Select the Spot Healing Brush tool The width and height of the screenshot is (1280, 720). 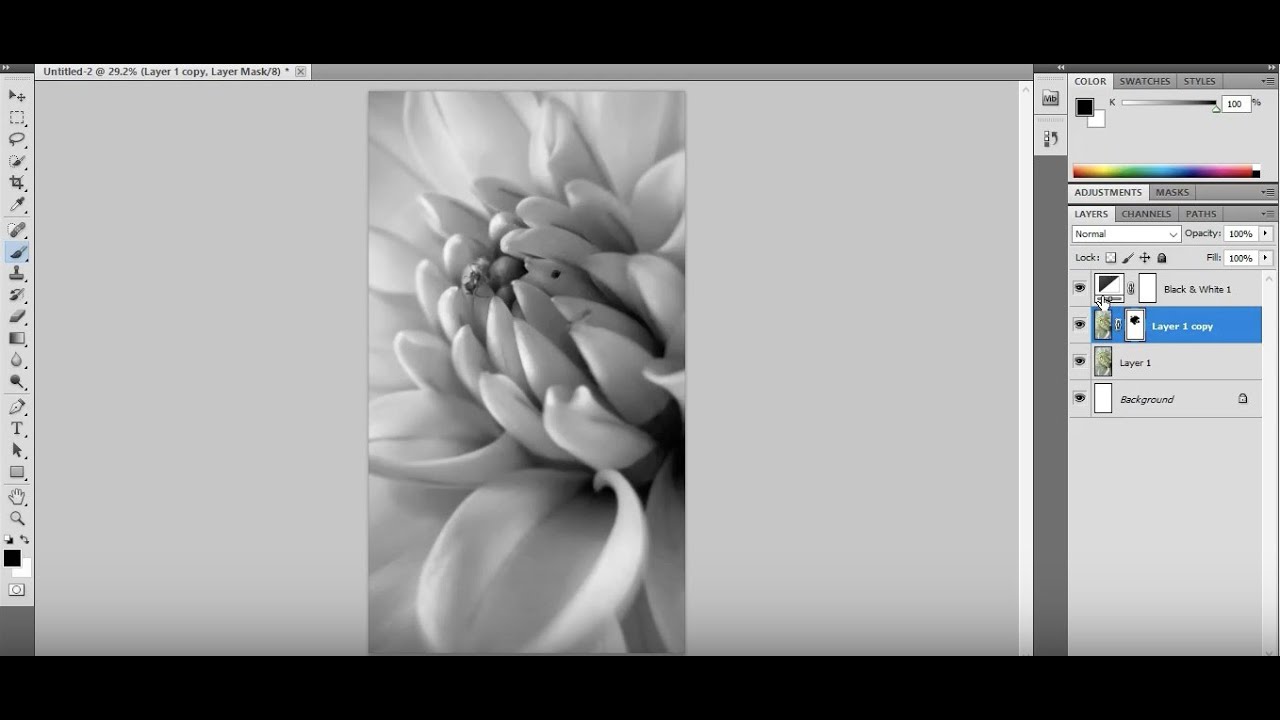(17, 230)
